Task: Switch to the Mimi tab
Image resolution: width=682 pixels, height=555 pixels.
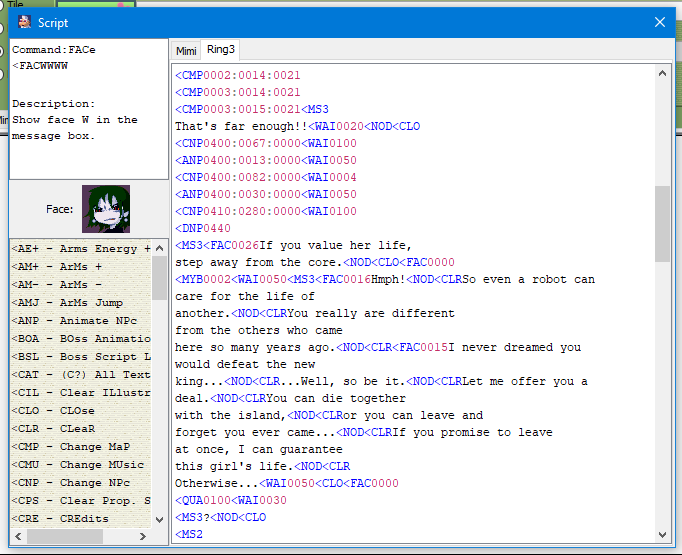Action: 186,51
